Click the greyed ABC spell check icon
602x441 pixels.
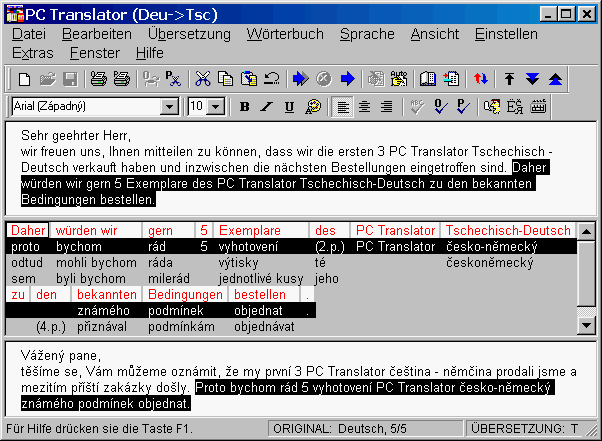coord(417,107)
